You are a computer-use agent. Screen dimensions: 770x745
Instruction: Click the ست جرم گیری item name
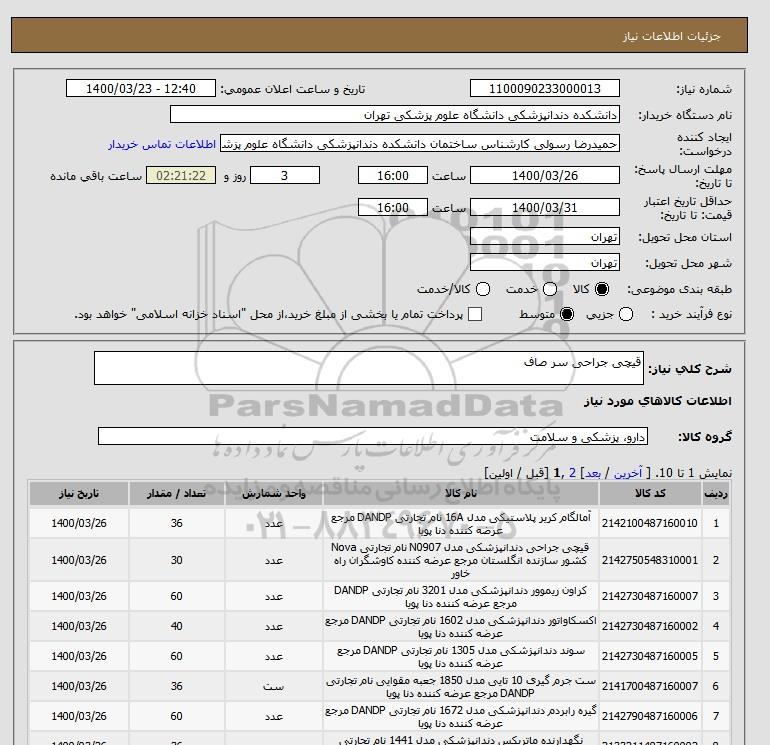461,687
